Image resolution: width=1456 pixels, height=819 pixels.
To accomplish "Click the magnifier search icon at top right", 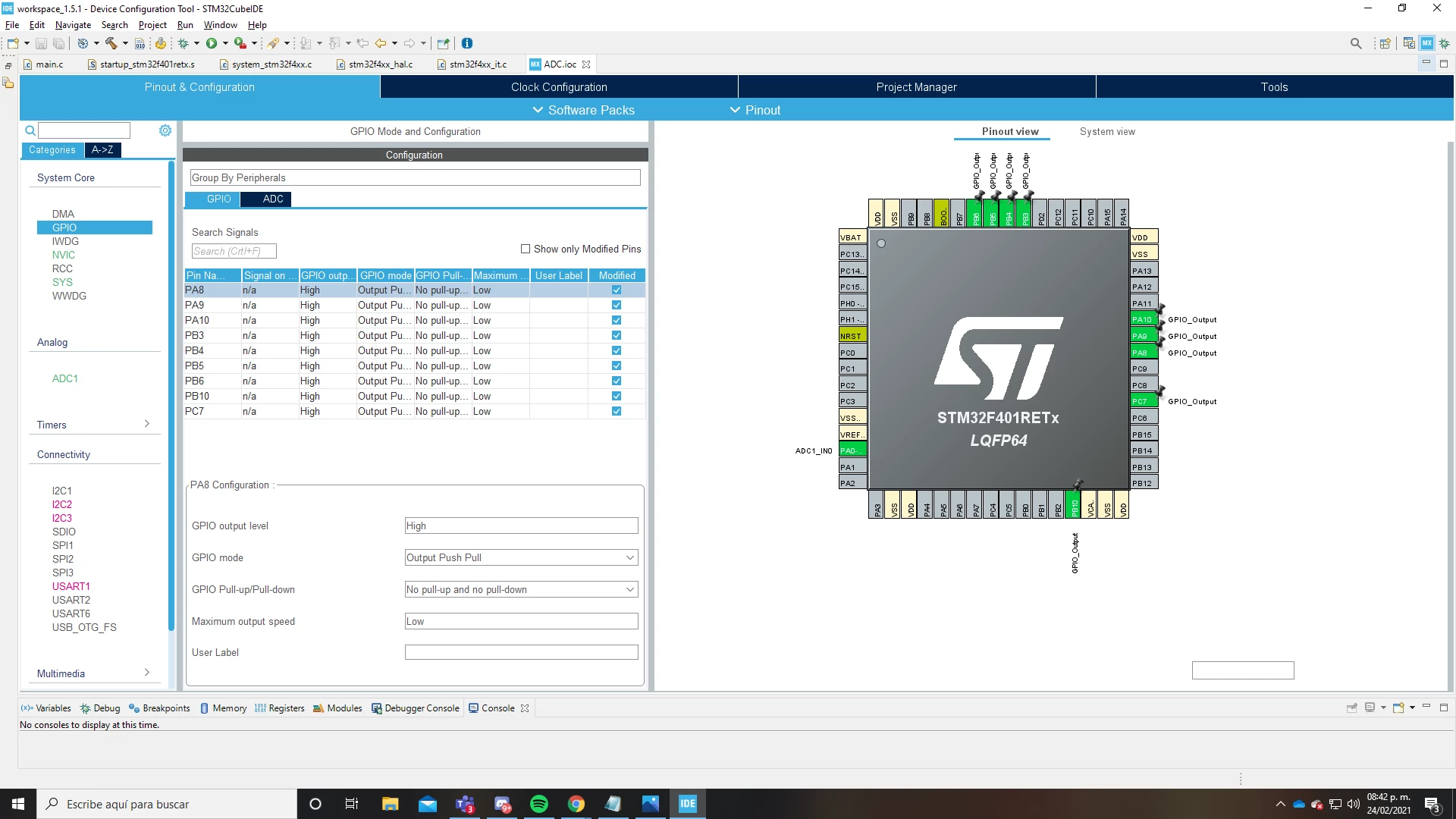I will 1356,43.
